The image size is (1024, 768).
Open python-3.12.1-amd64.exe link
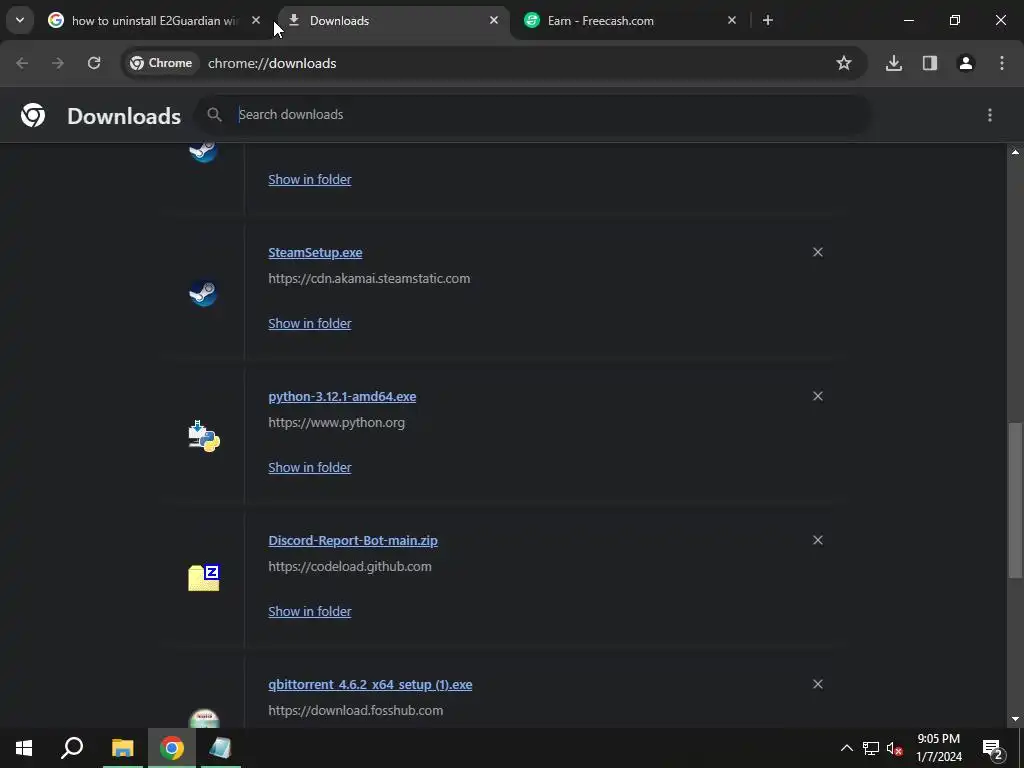tap(342, 396)
